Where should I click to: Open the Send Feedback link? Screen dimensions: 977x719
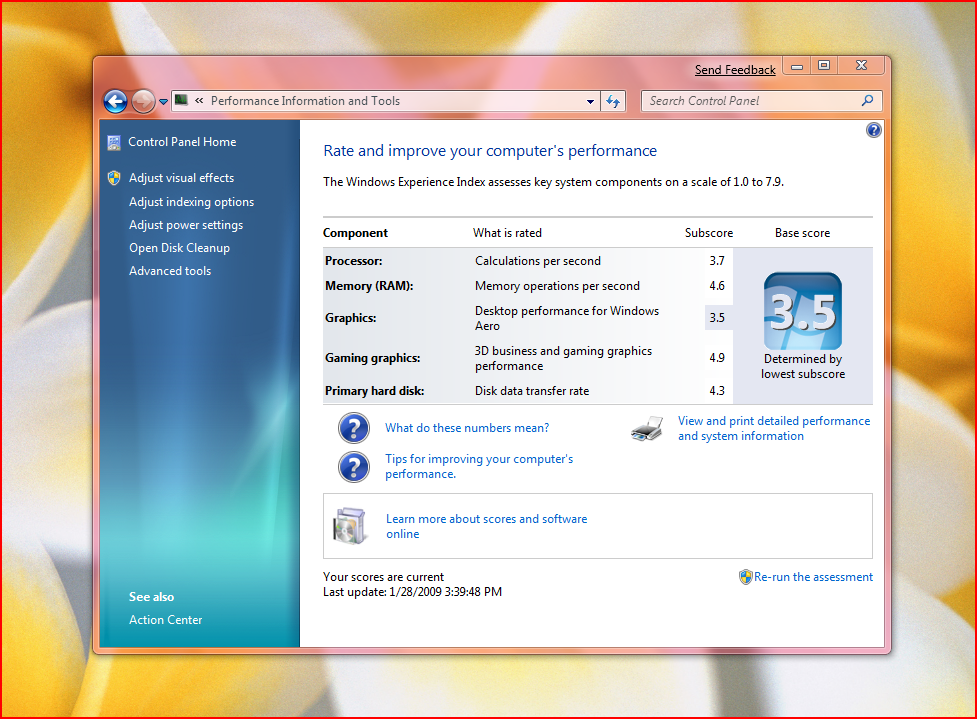click(x=735, y=70)
